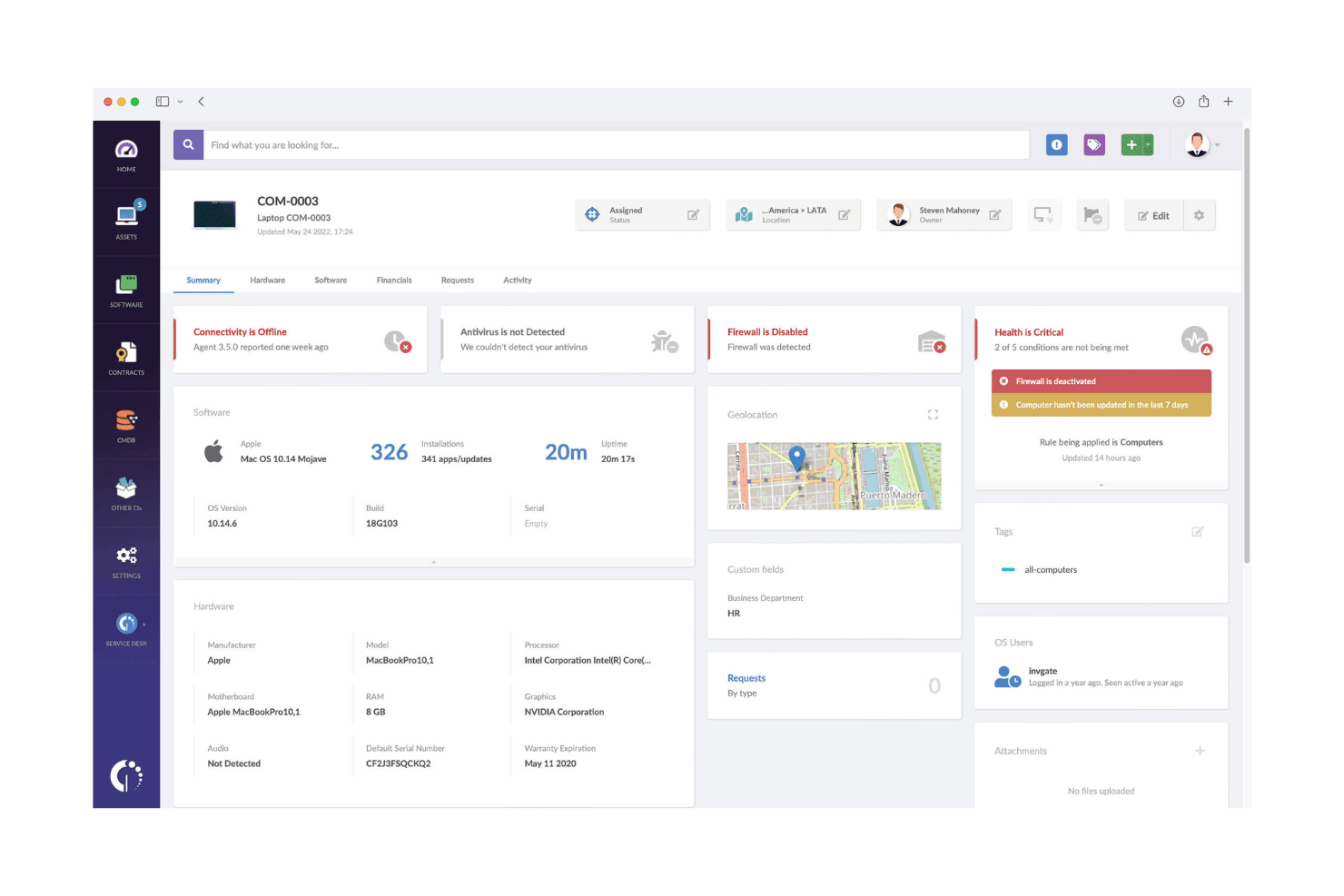The width and height of the screenshot is (1344, 896).
Task: Open the dropdown beside the green plus
Action: click(1149, 144)
